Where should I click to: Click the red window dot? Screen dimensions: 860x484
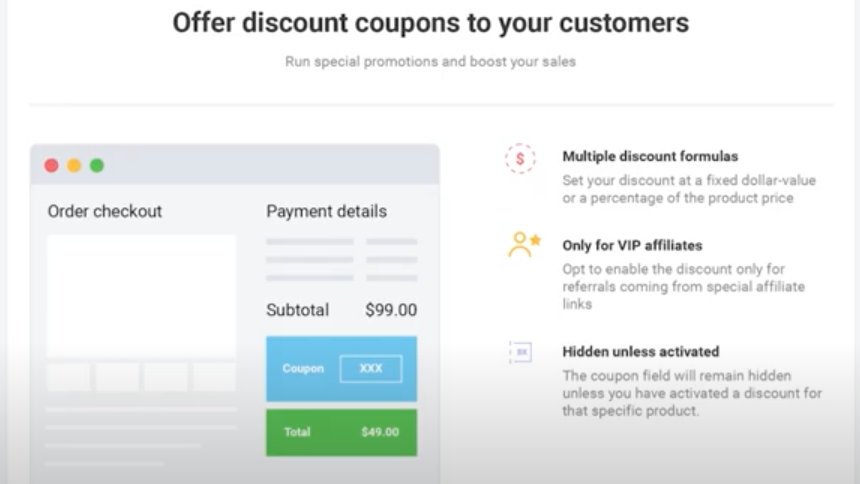click(51, 165)
